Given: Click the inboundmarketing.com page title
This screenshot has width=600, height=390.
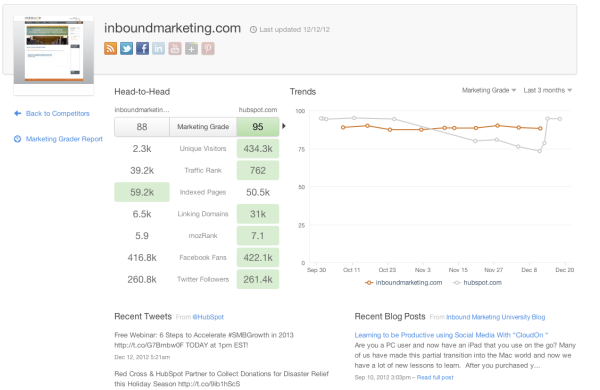Looking at the screenshot, I should 173,28.
